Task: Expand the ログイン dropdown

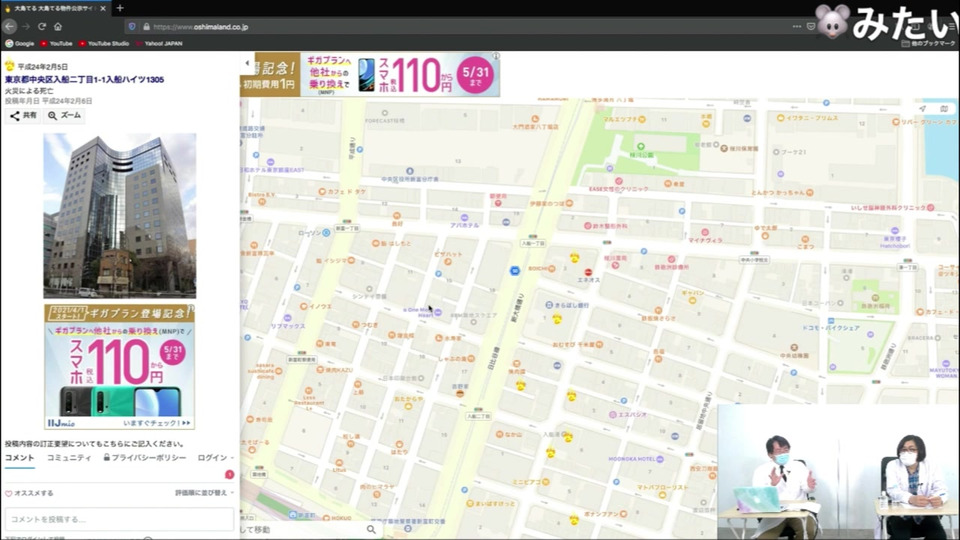Action: [x=216, y=458]
